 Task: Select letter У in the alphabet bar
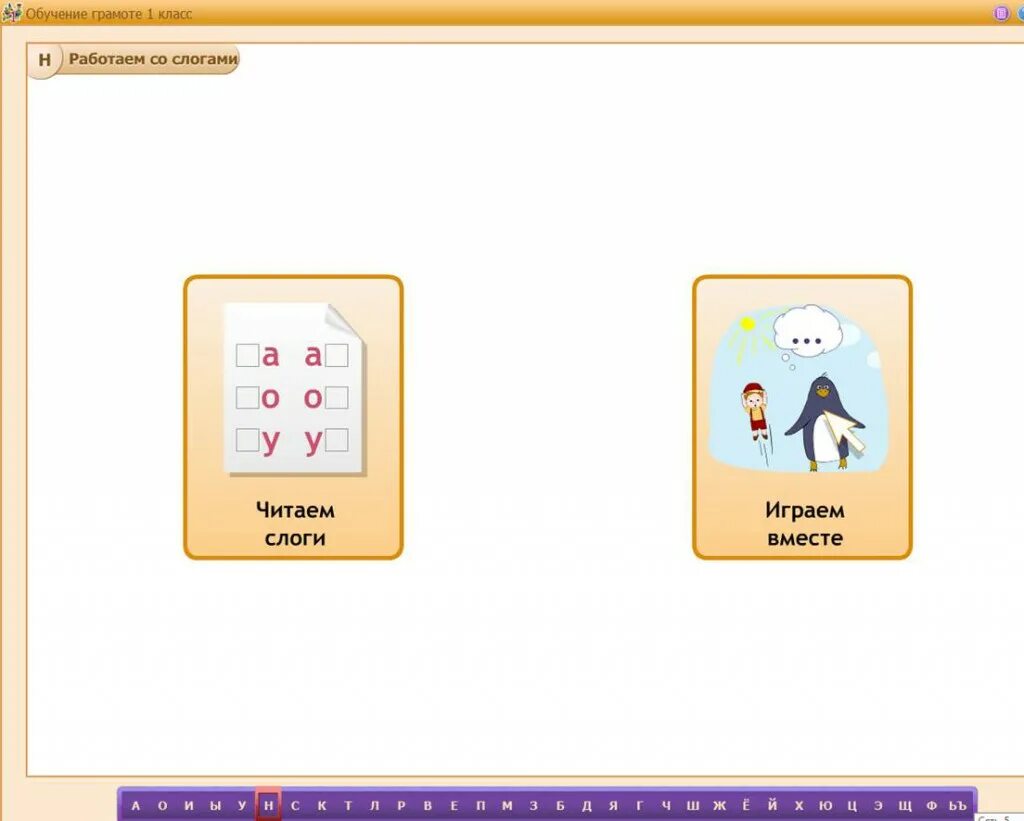[x=242, y=805]
